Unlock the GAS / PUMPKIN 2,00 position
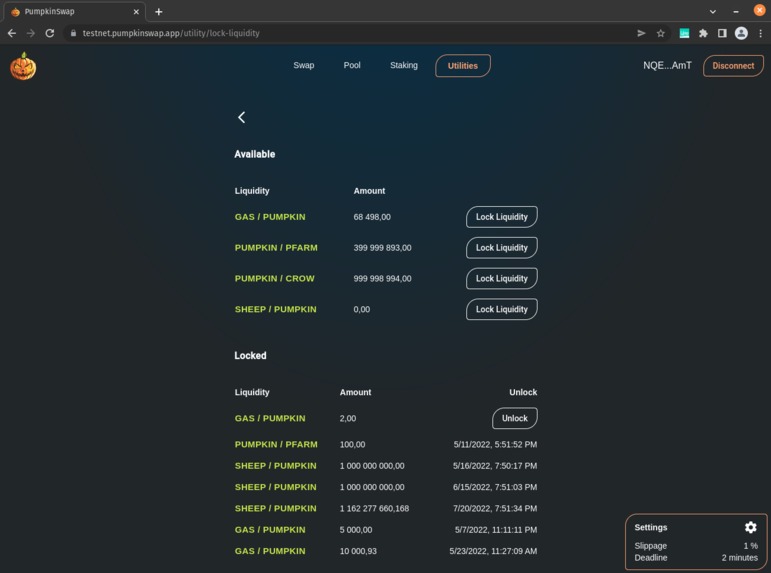The width and height of the screenshot is (771, 573). point(514,418)
